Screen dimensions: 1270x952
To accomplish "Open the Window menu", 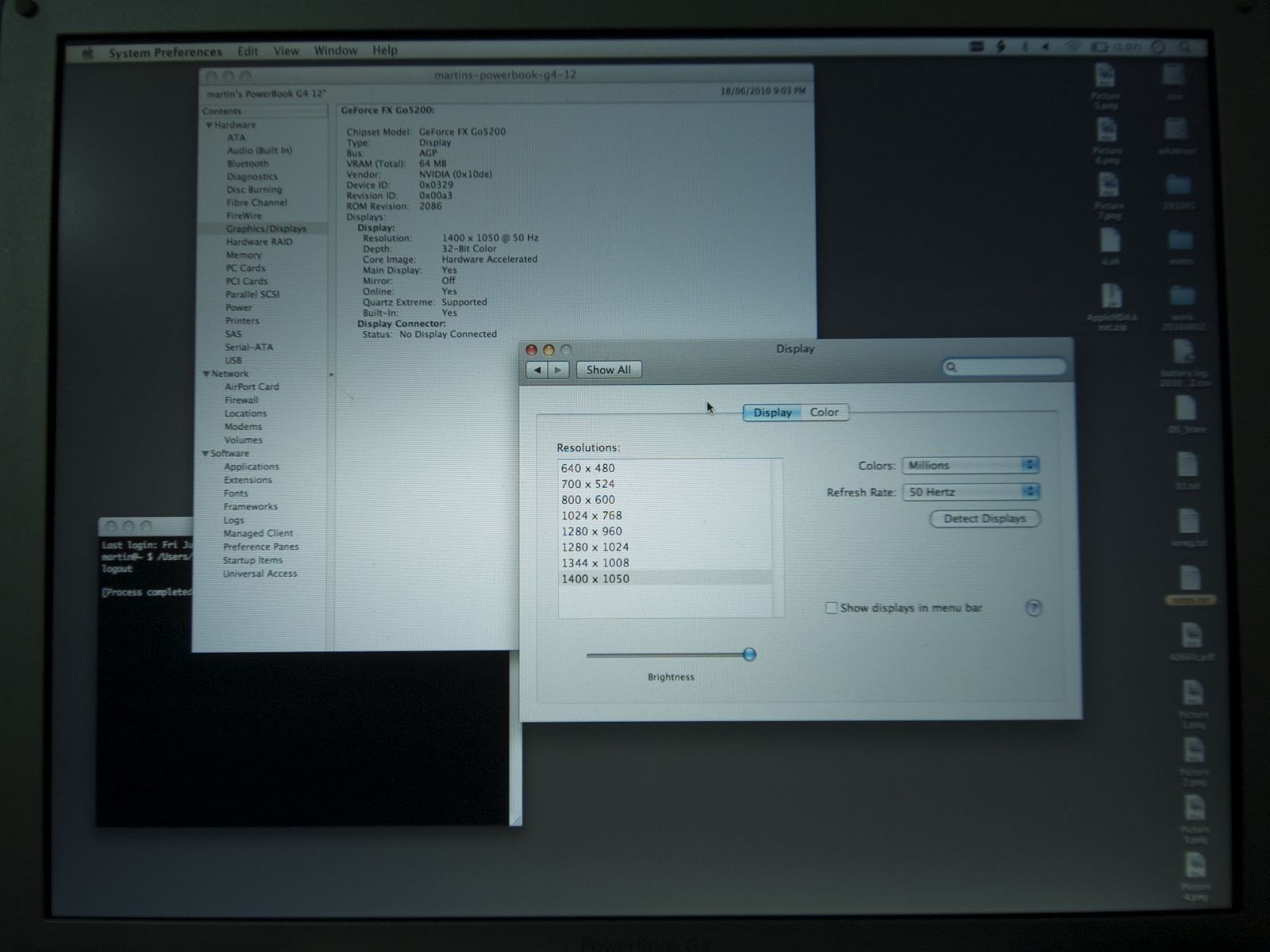I will [336, 51].
